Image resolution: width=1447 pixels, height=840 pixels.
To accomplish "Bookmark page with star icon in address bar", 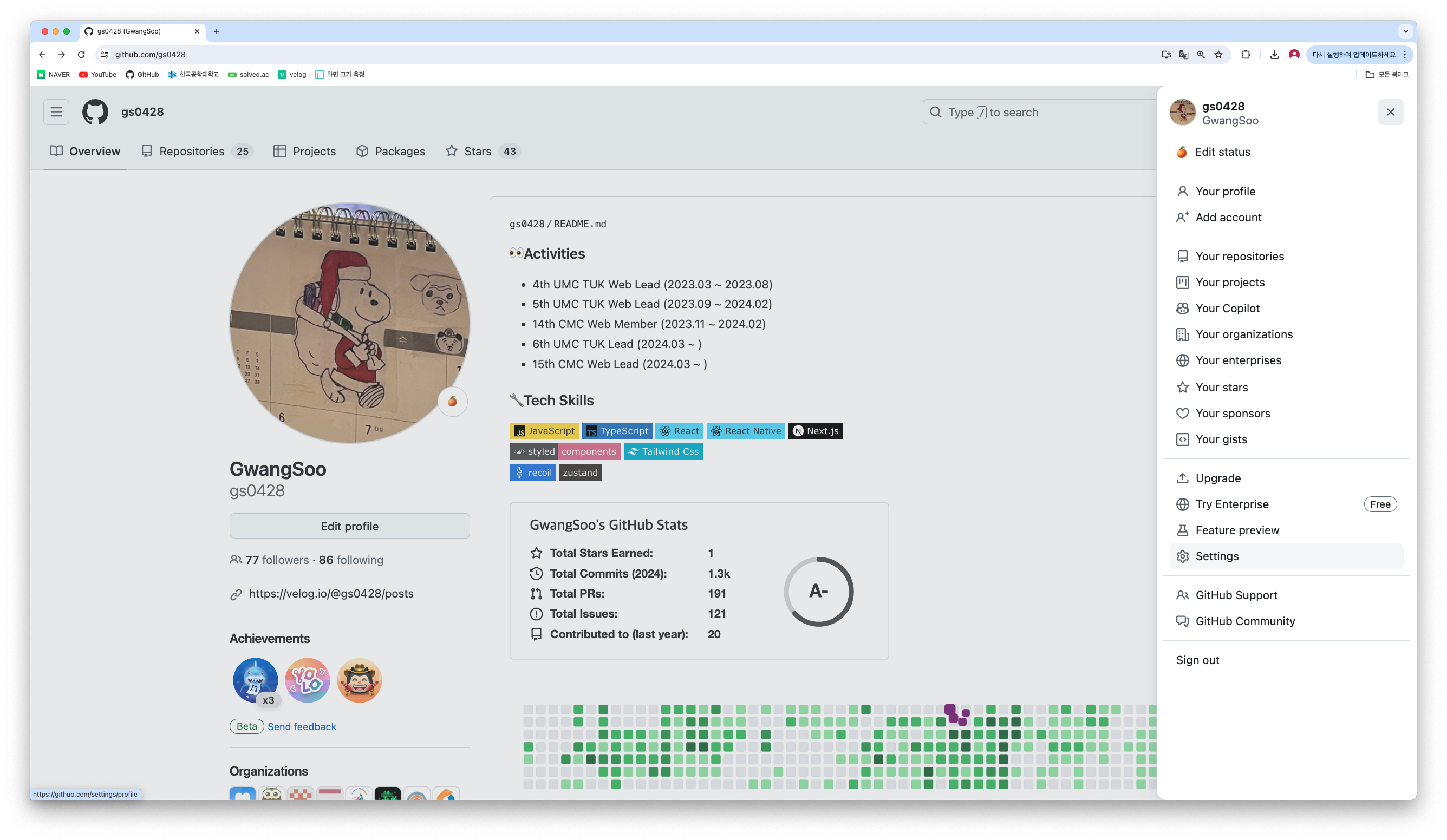I will 1218,55.
